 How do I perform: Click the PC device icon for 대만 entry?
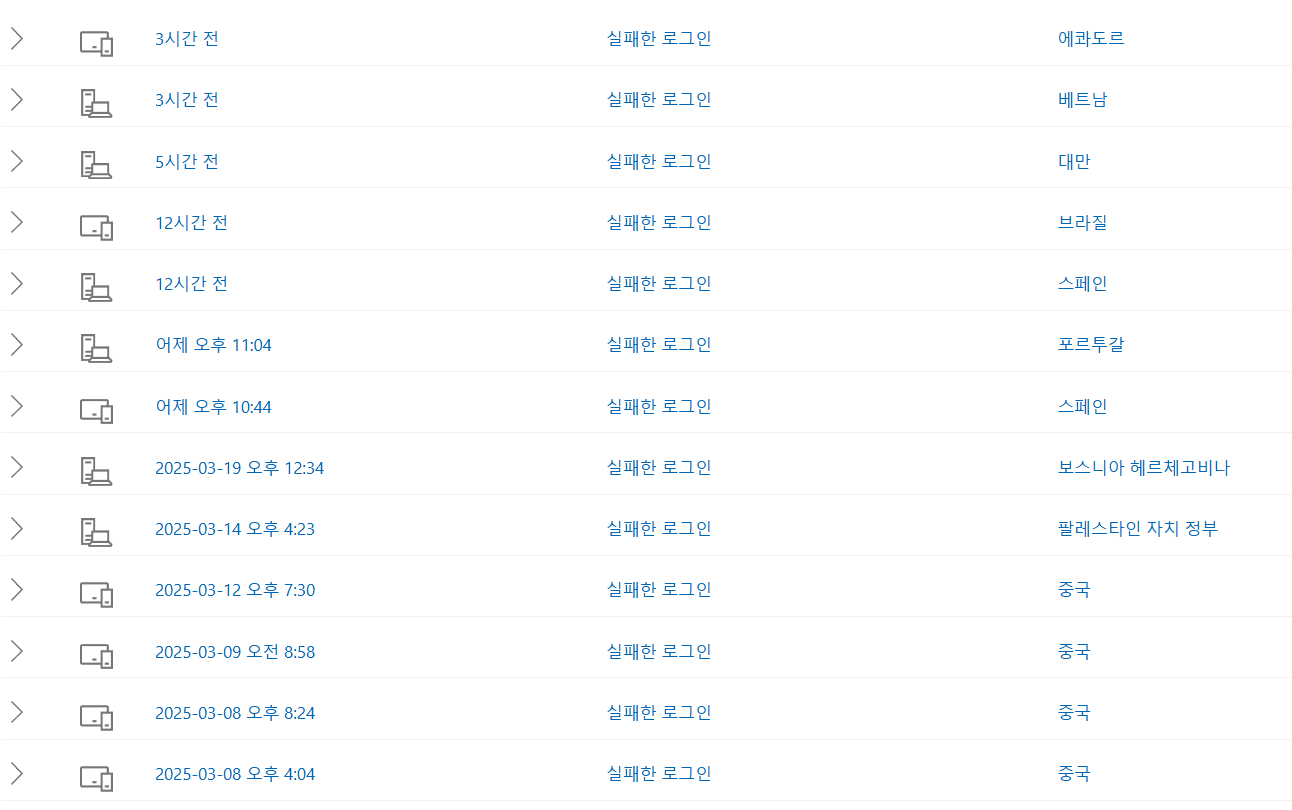pyautogui.click(x=96, y=165)
